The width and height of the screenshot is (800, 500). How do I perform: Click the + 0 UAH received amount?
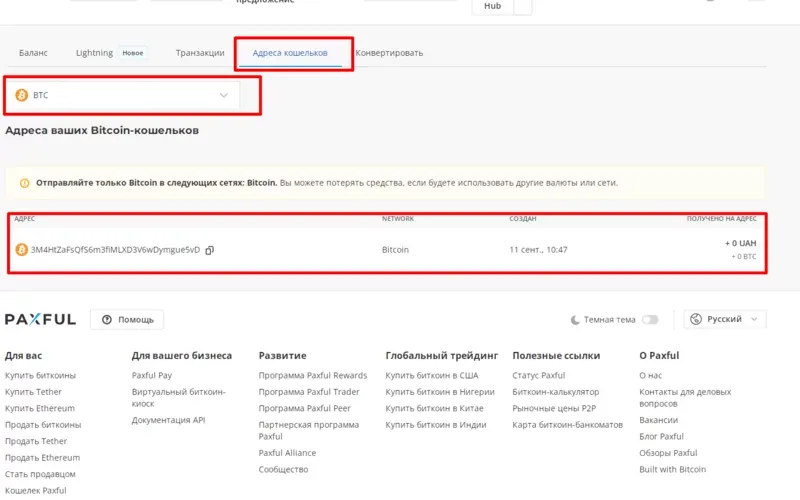[x=740, y=243]
